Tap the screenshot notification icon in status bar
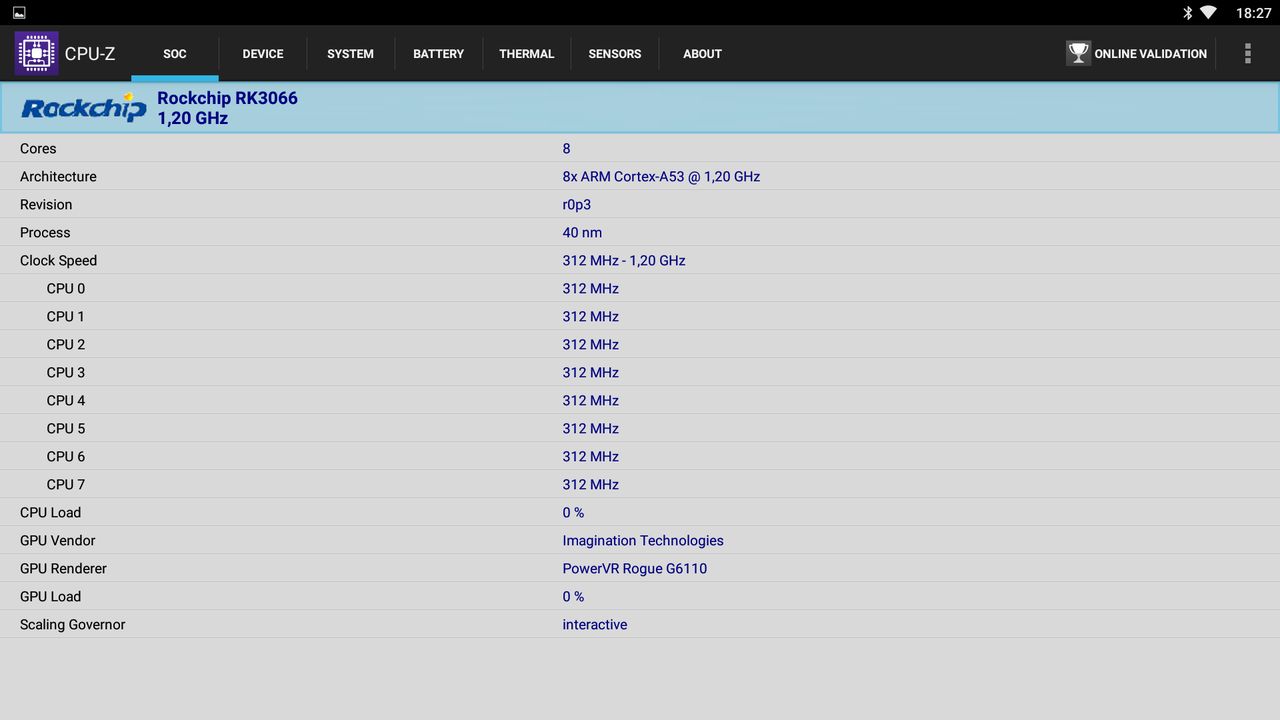This screenshot has height=720, width=1280. 19,13
